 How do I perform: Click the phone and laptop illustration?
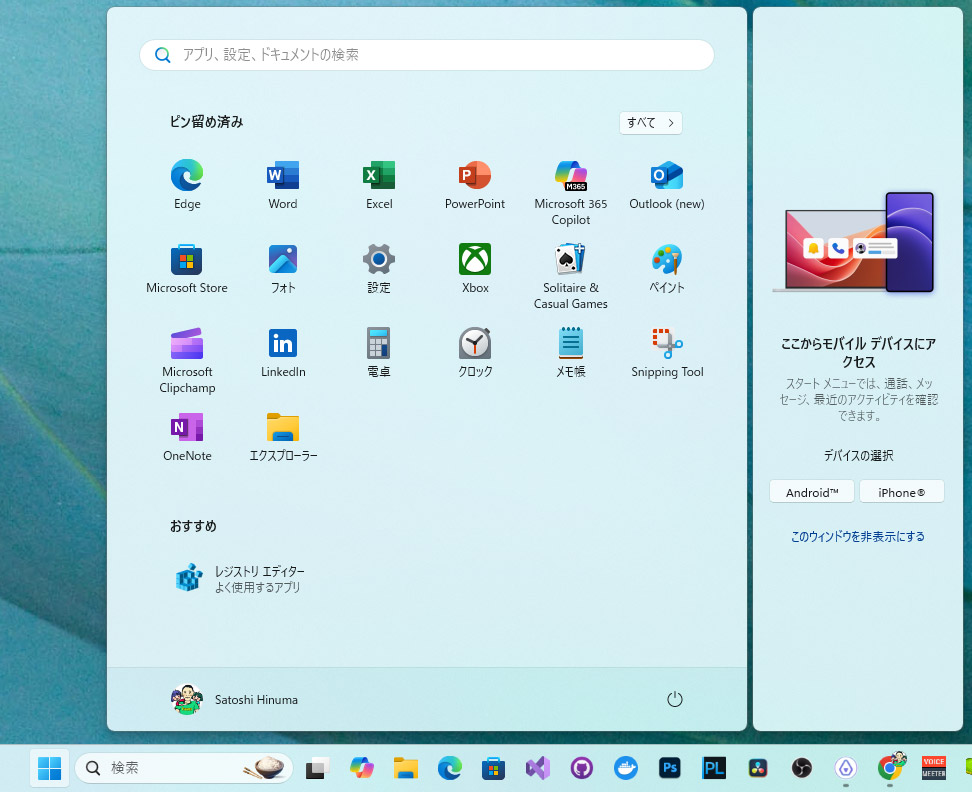pyautogui.click(x=854, y=242)
